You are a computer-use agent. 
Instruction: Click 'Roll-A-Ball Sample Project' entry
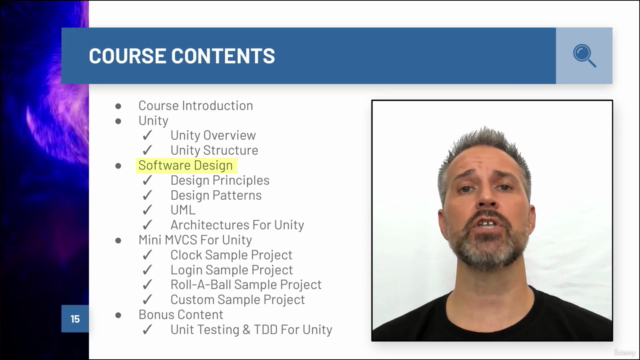coord(246,285)
